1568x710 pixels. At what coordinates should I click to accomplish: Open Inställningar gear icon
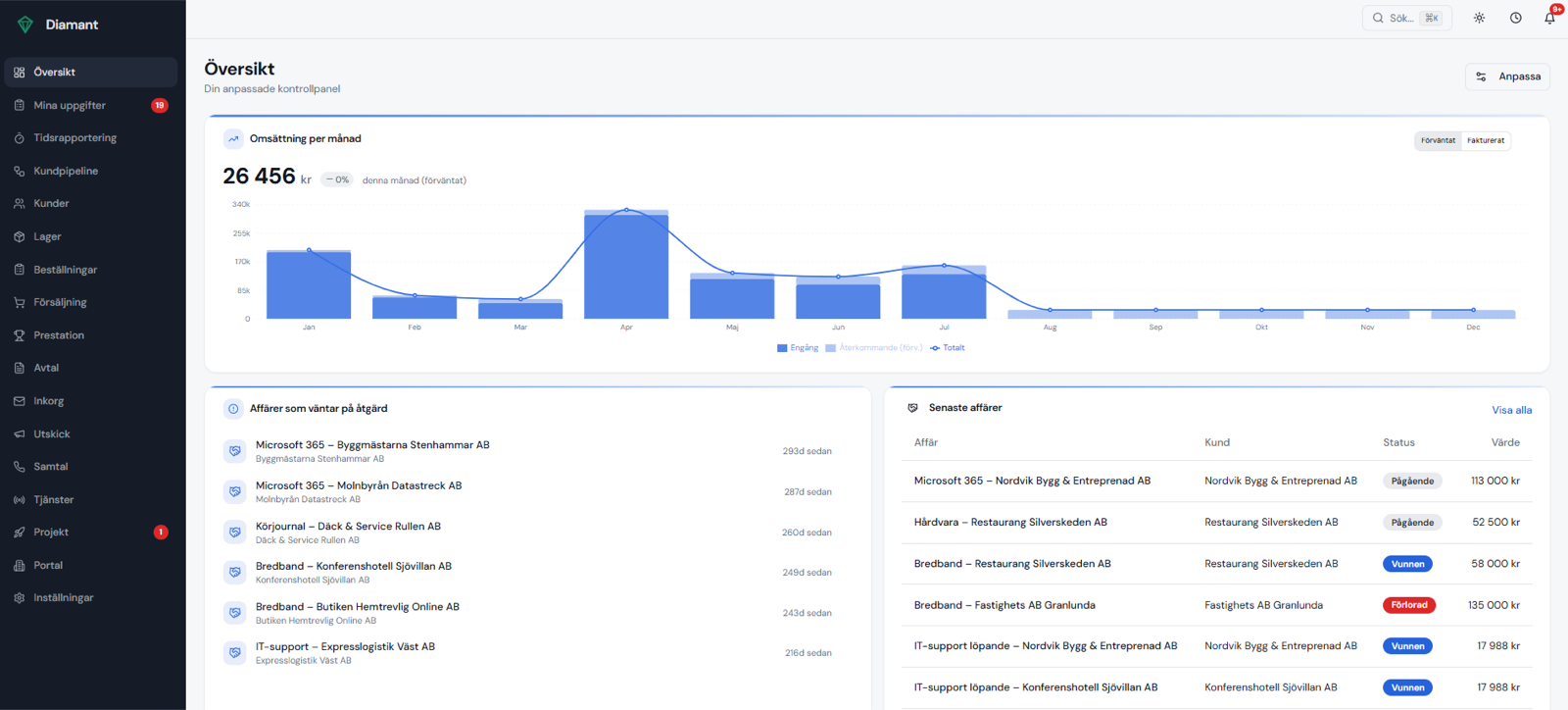pyautogui.click(x=19, y=598)
